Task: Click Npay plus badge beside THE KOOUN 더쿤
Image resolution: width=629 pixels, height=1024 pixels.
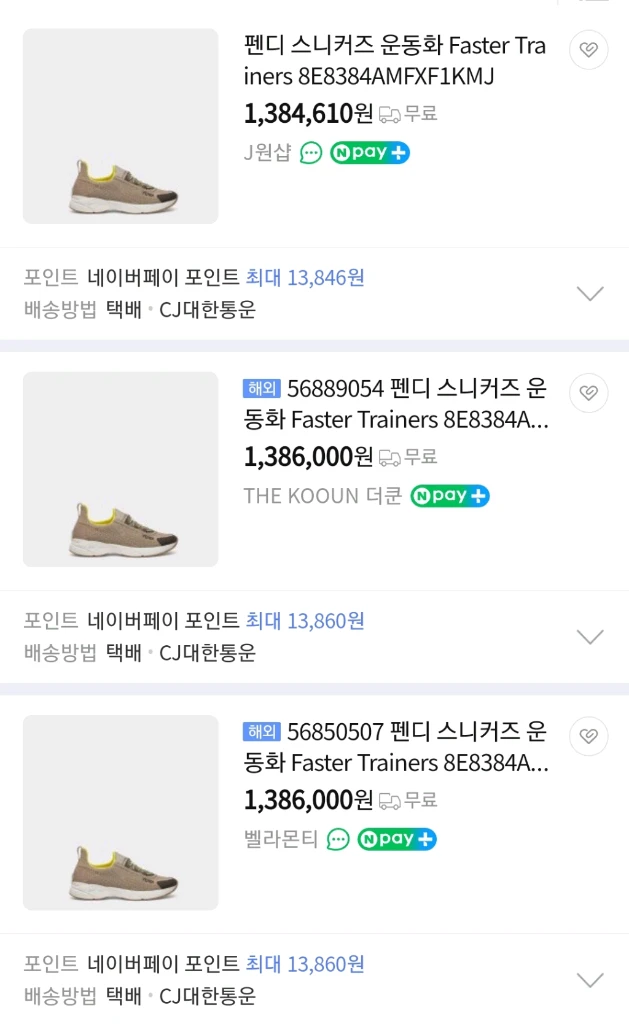Action: pyautogui.click(x=449, y=496)
